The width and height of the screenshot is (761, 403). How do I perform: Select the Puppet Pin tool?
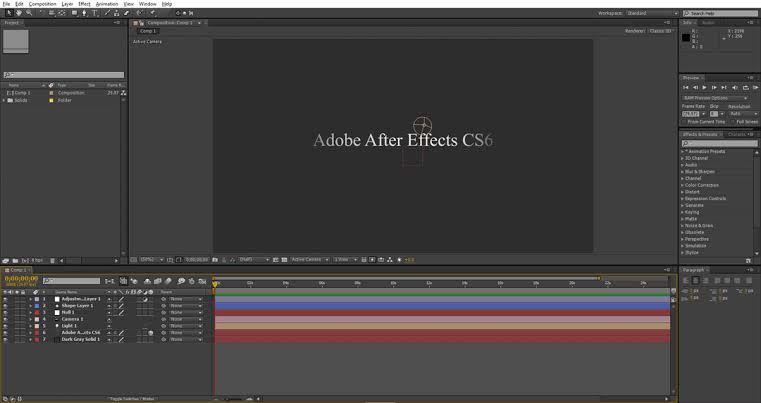coord(153,13)
